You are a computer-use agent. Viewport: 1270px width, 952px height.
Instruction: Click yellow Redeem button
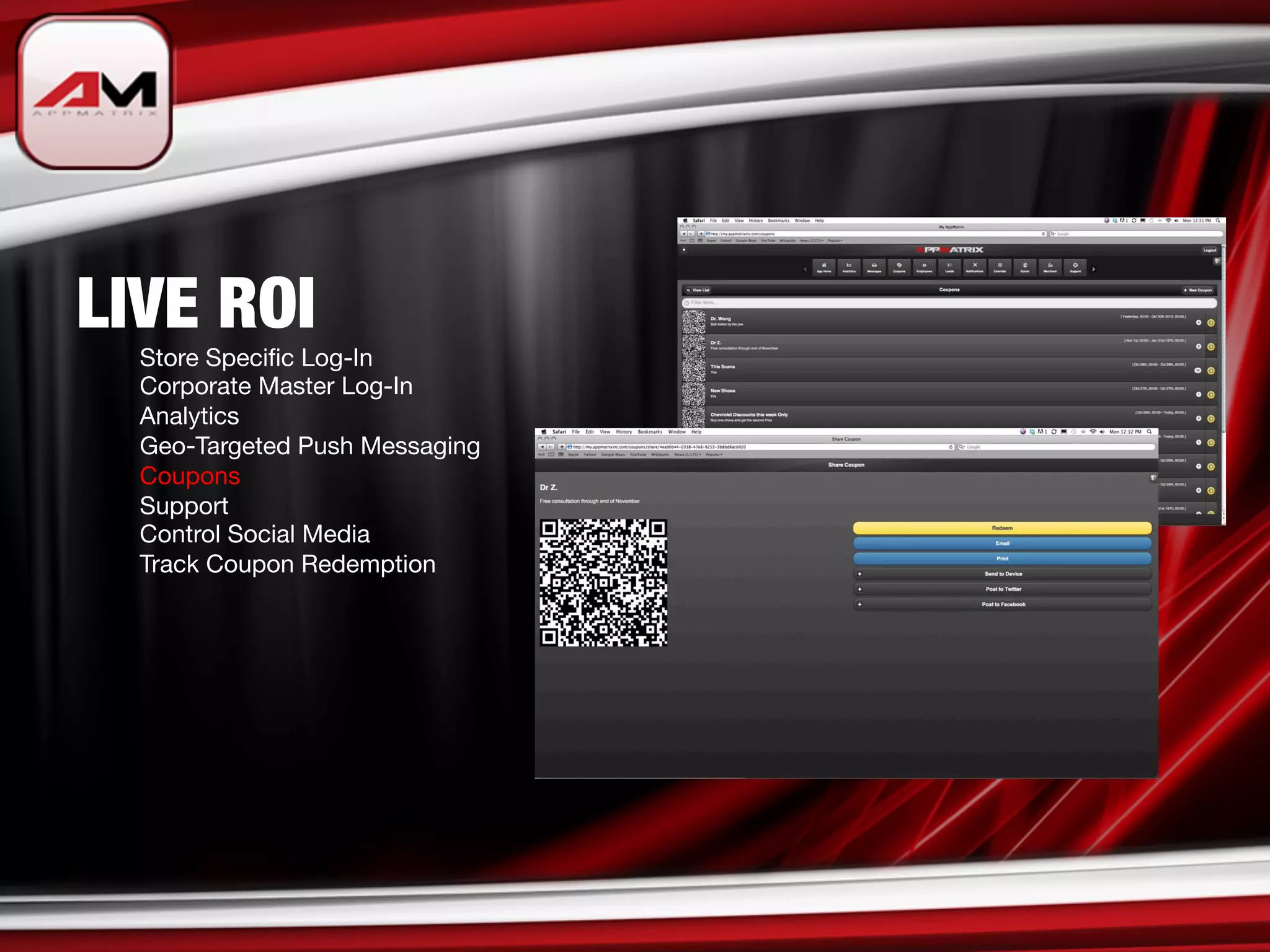pyautogui.click(x=1002, y=528)
